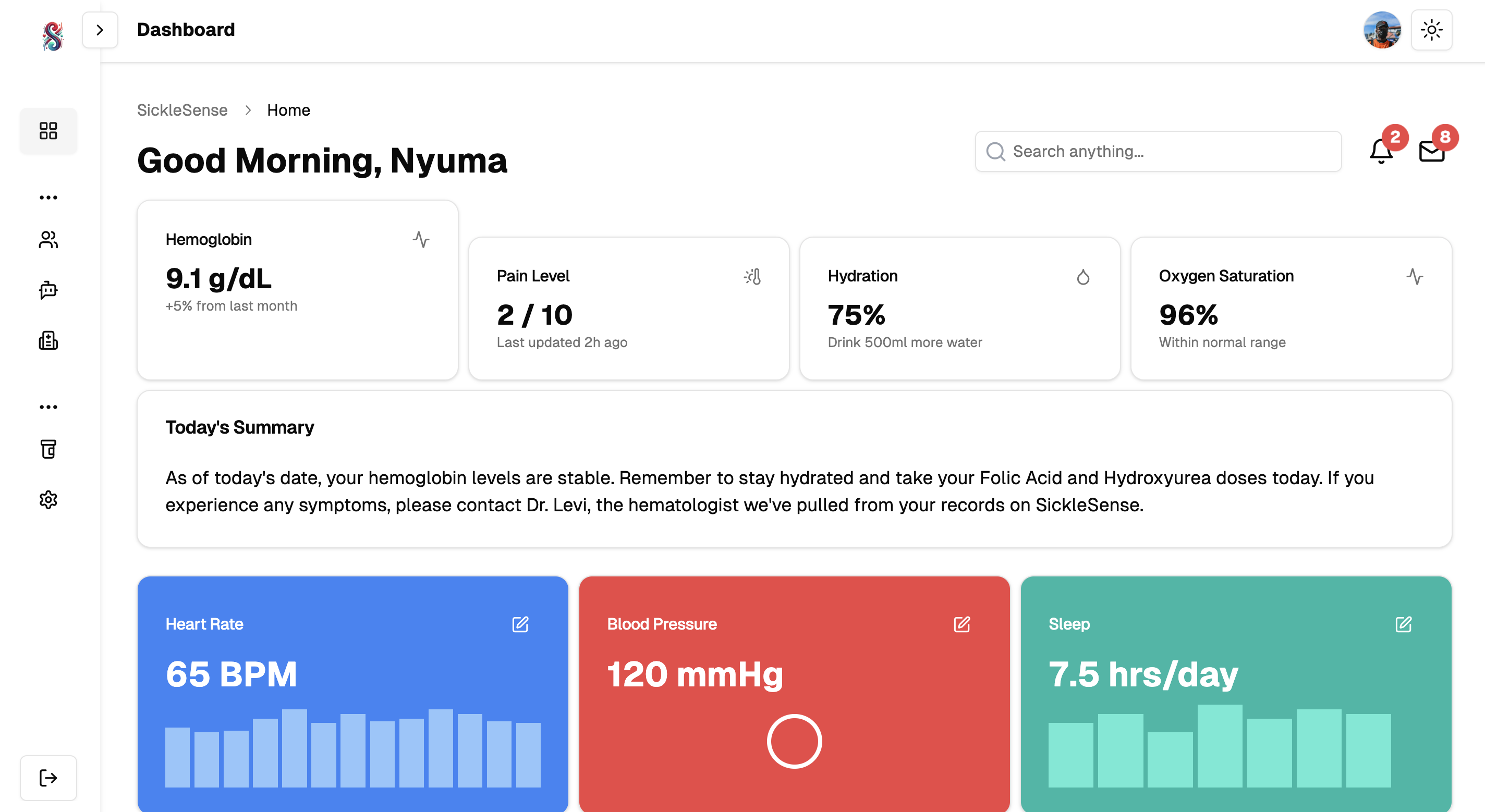Open the notifications bell icon
This screenshot has height=812, width=1485.
click(x=1381, y=152)
